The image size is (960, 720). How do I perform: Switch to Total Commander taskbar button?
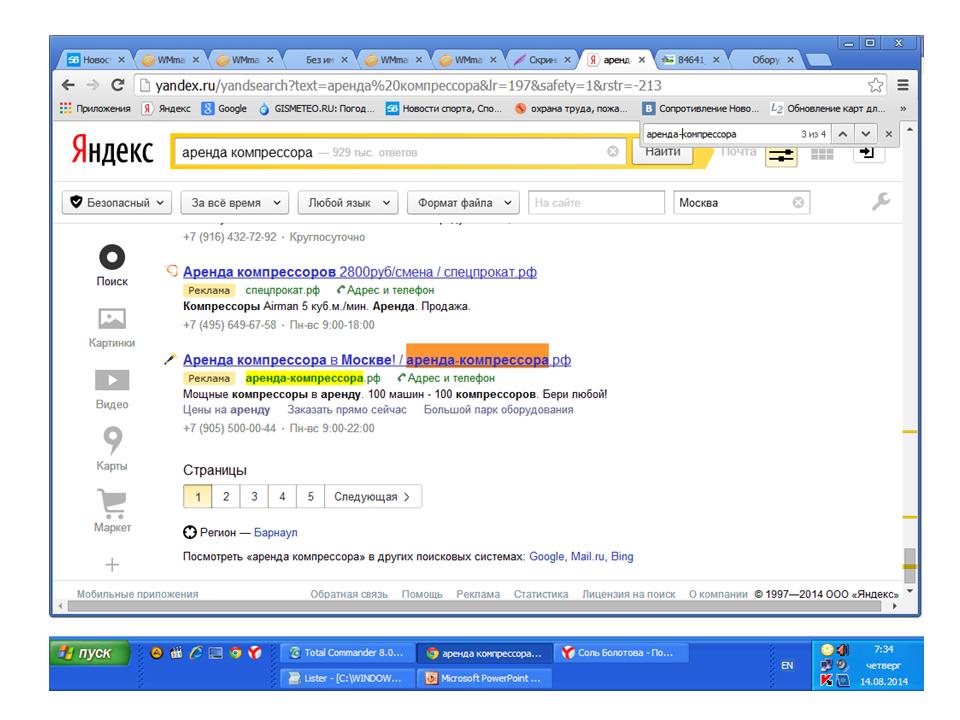(347, 653)
